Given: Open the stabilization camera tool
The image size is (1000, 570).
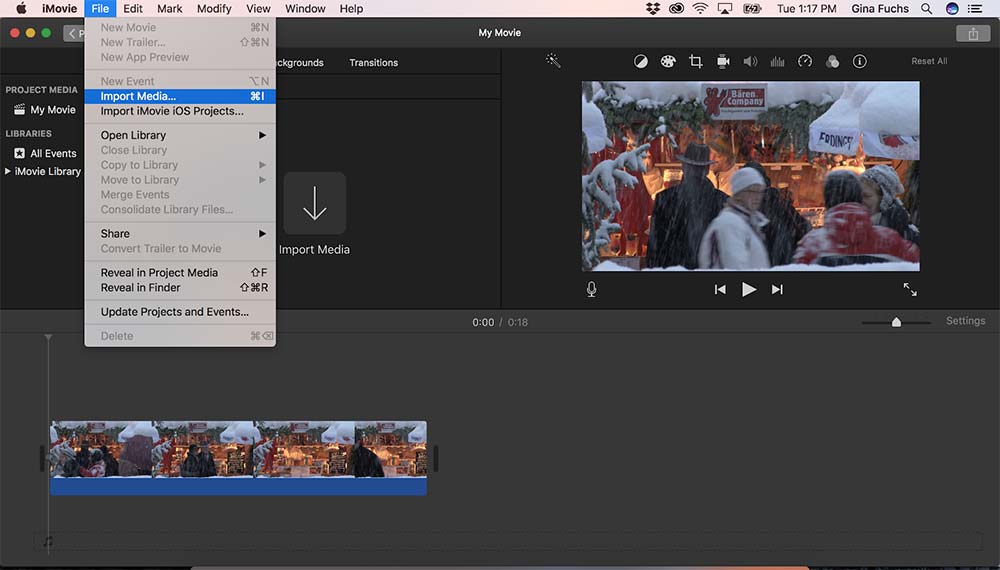Looking at the screenshot, I should pyautogui.click(x=723, y=62).
